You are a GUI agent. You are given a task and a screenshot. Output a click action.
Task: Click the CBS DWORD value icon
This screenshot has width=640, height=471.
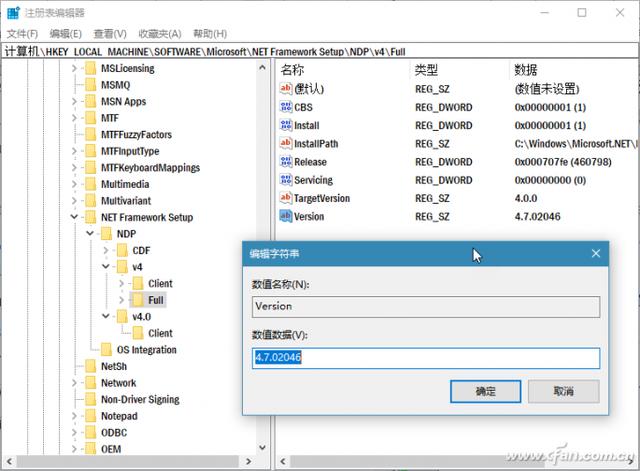(x=286, y=107)
